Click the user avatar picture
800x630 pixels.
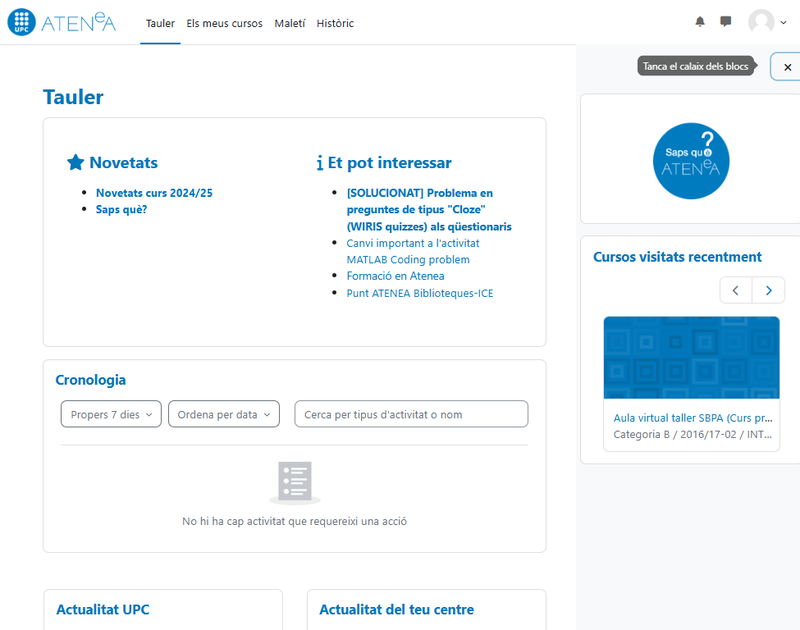[761, 22]
